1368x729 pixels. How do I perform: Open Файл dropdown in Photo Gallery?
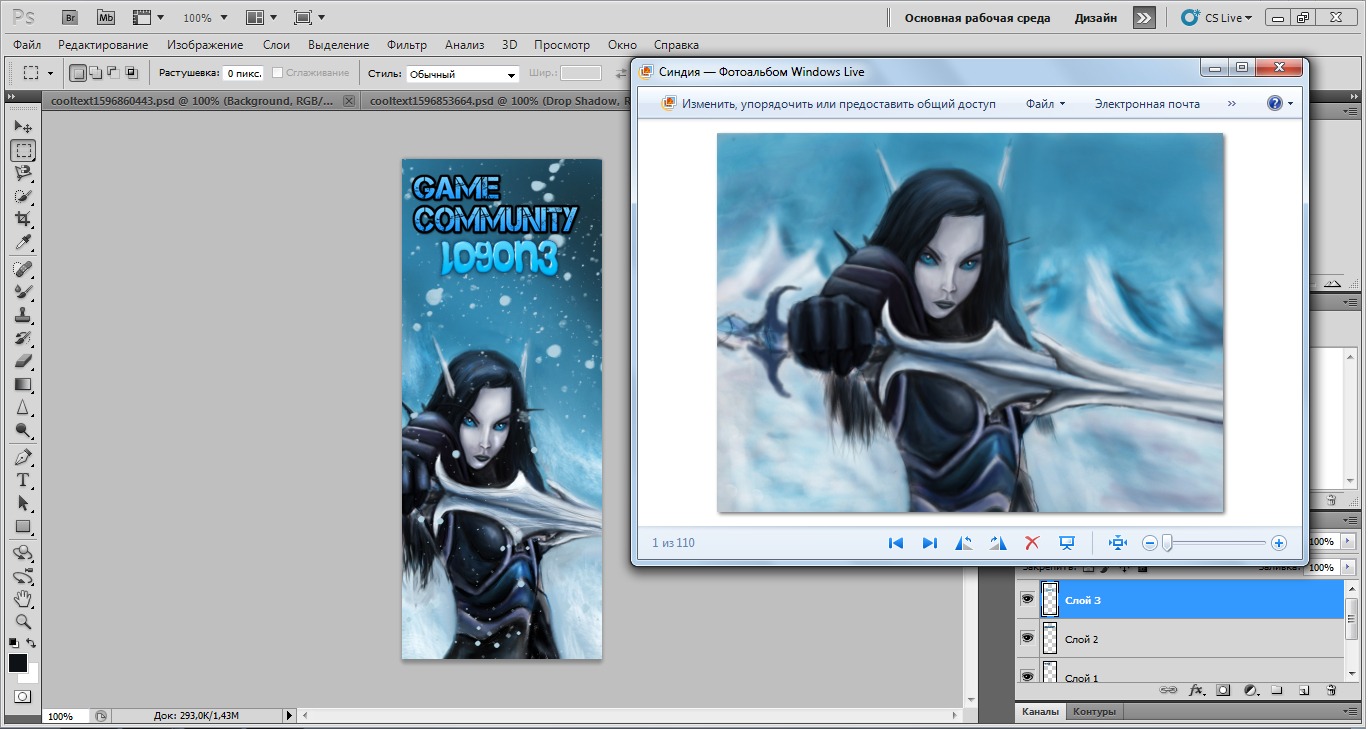point(1045,103)
